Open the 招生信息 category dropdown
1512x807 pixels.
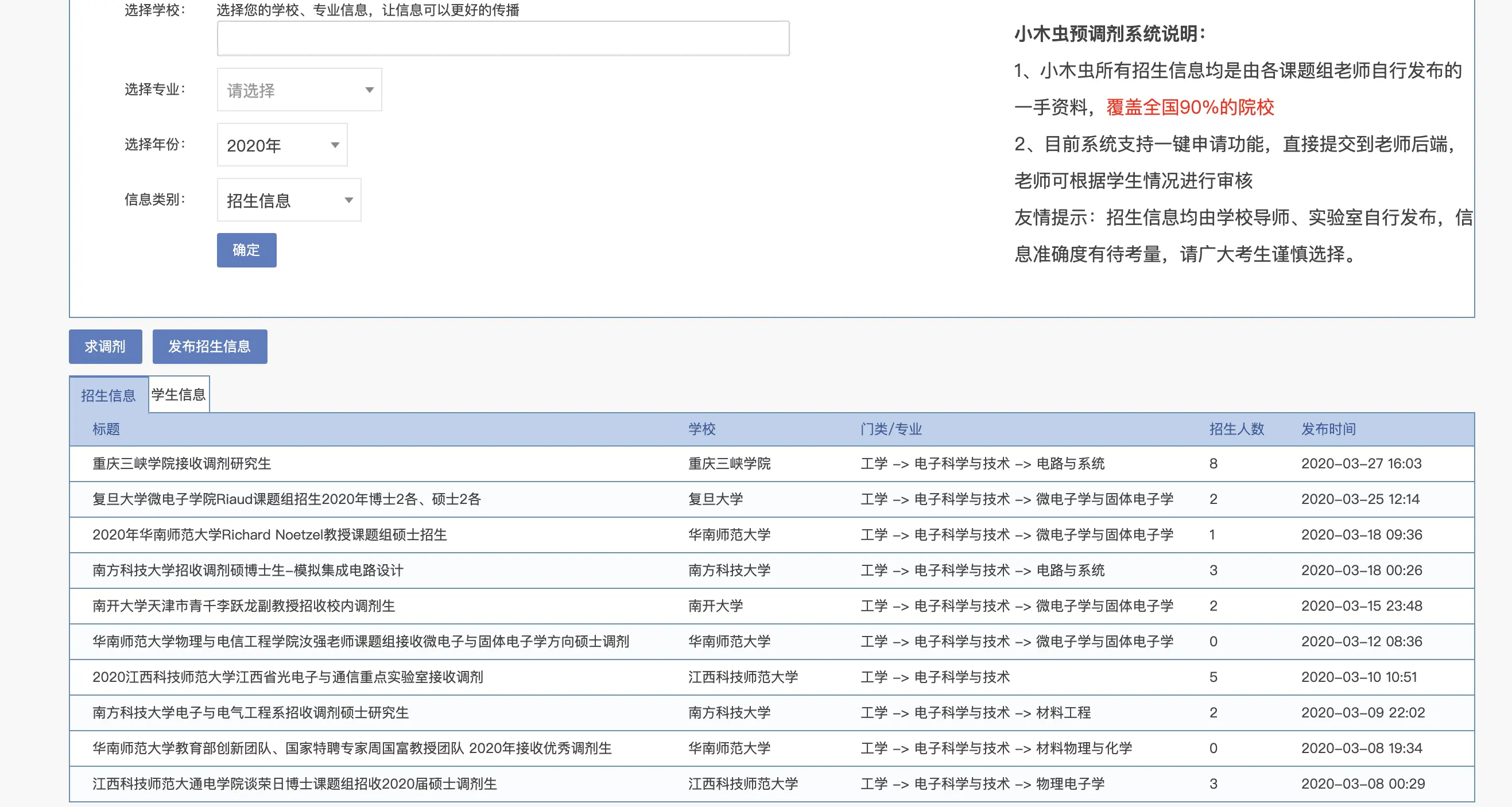288,200
